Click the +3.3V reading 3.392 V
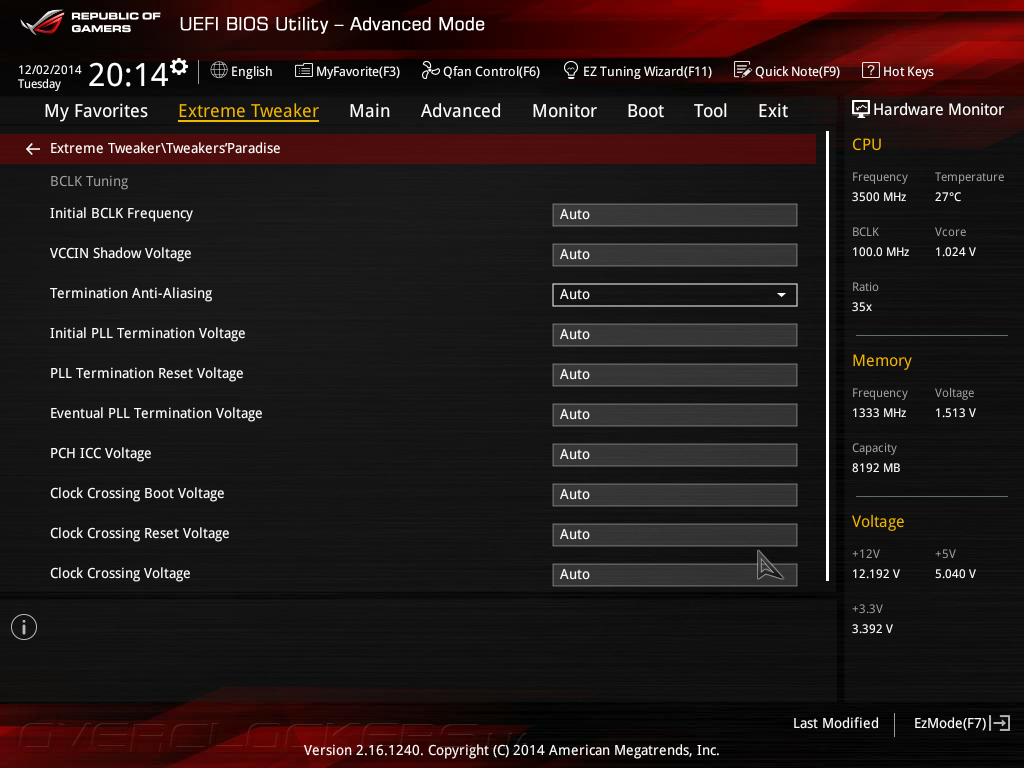1024x768 pixels. coord(872,629)
